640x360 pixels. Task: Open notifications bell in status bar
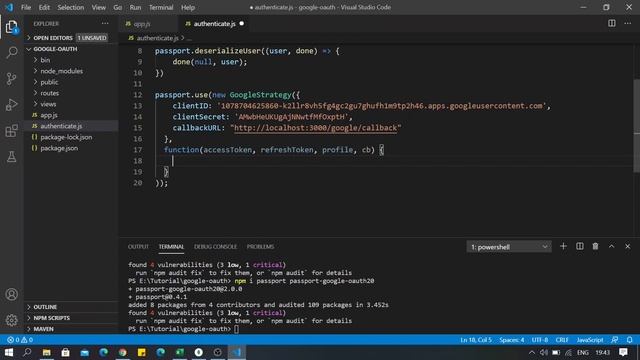pos(630,340)
